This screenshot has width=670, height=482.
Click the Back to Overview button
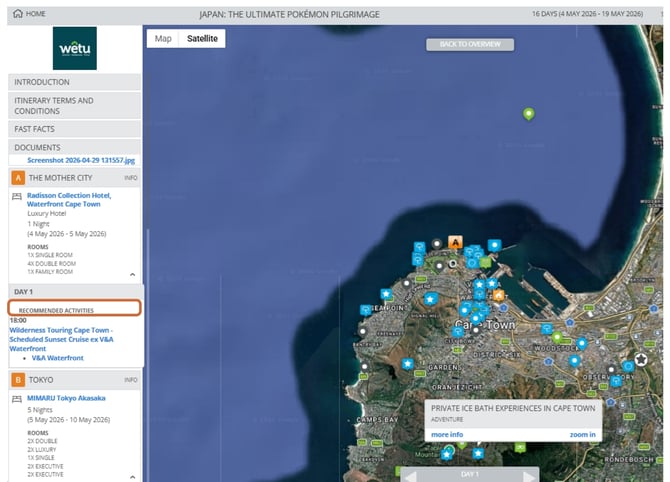[x=470, y=44]
